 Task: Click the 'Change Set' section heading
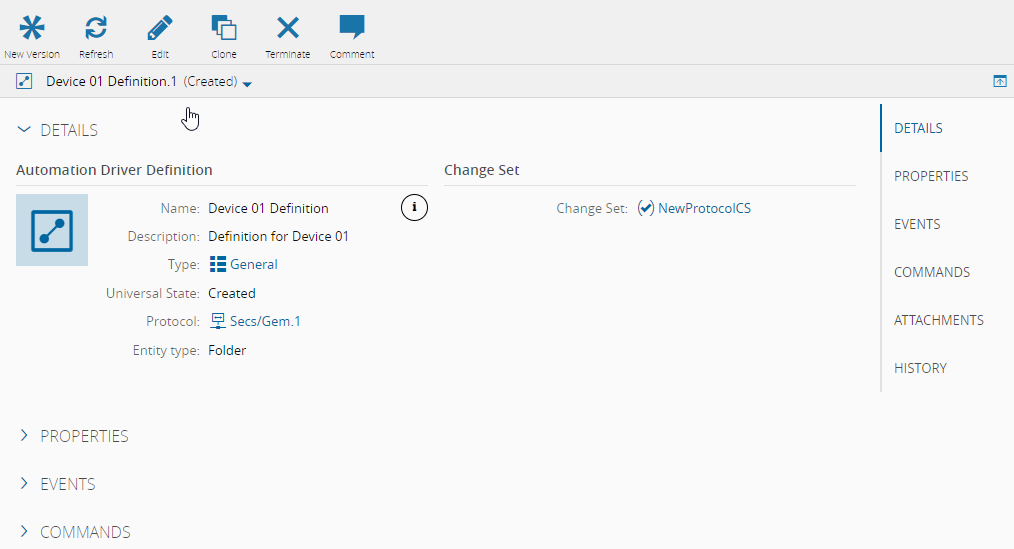coord(482,170)
